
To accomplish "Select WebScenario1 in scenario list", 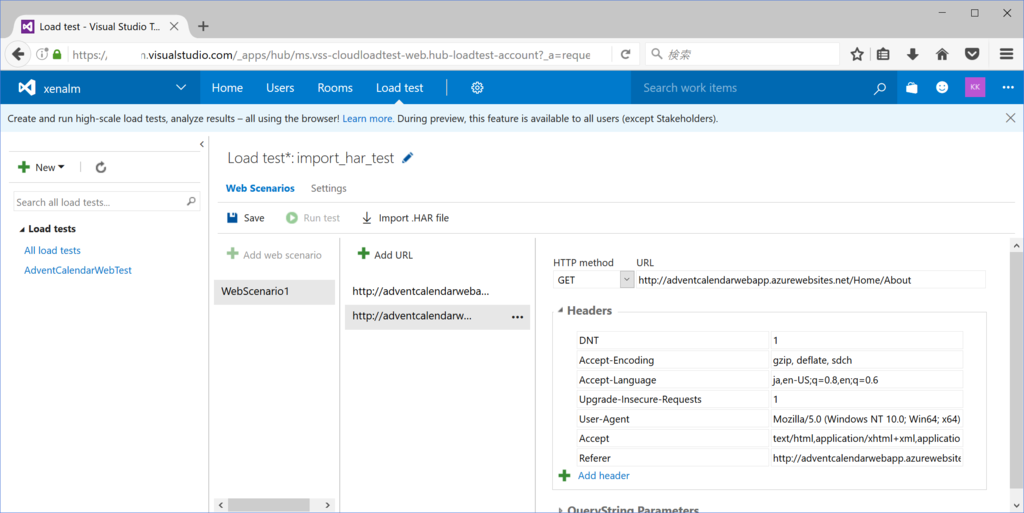I will coord(274,291).
